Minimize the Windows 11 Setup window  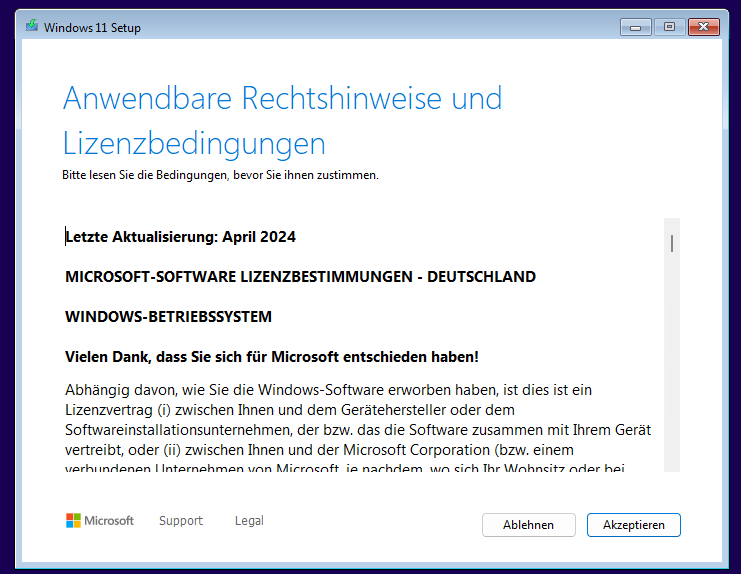pyautogui.click(x=636, y=27)
